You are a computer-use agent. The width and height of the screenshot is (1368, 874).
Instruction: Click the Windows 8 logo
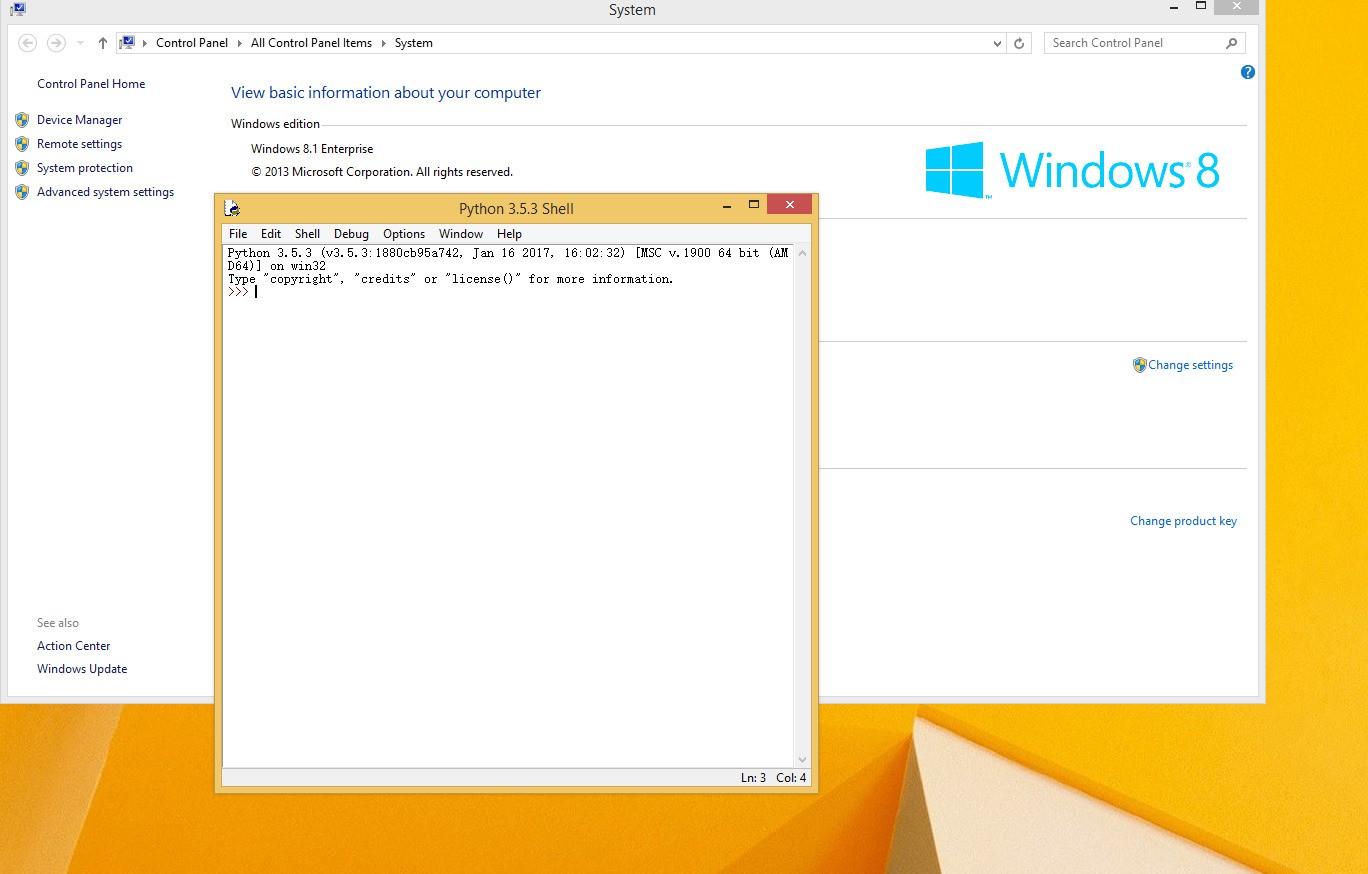coord(1072,170)
